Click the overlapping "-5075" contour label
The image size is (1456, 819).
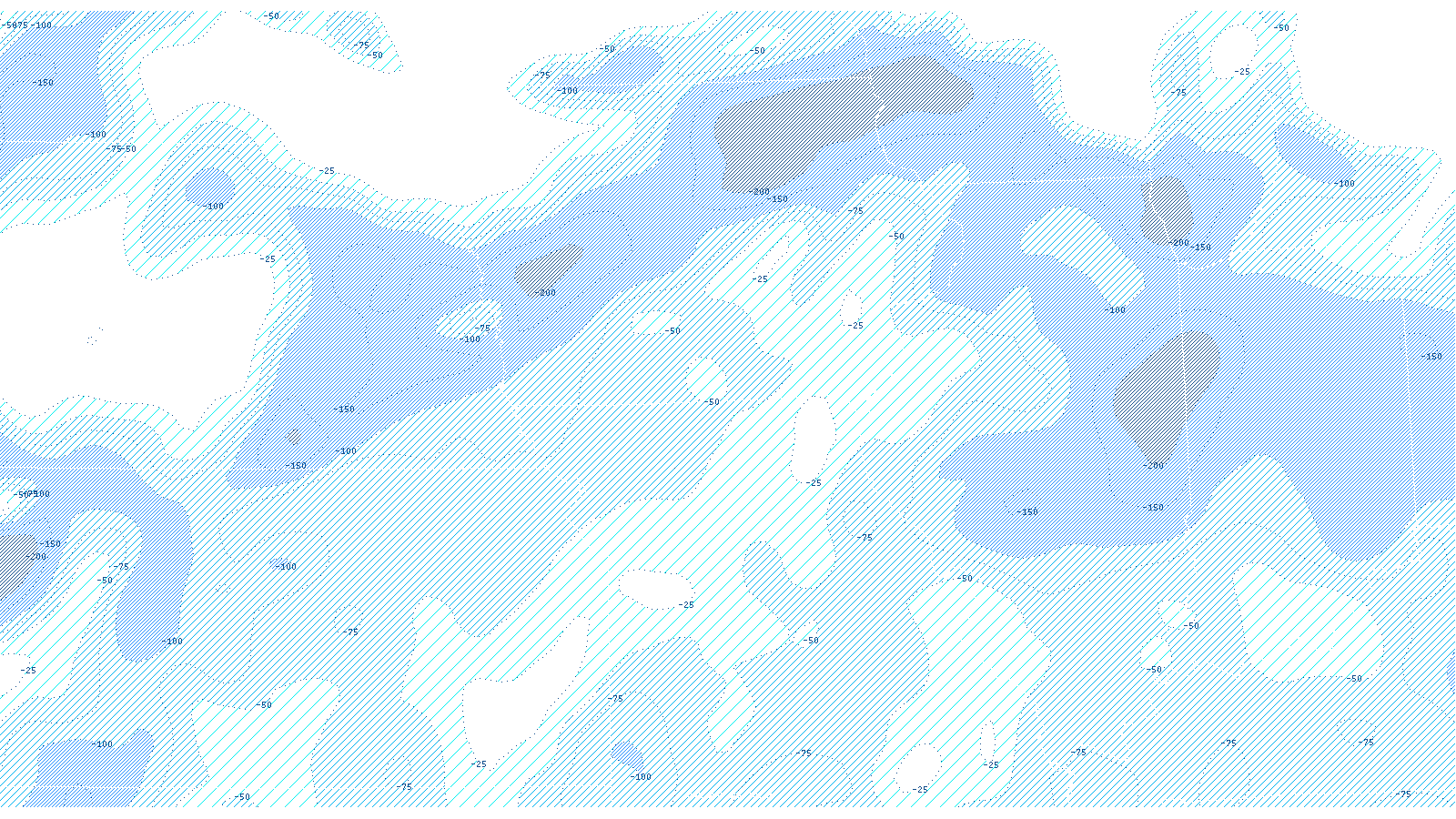tap(15, 25)
